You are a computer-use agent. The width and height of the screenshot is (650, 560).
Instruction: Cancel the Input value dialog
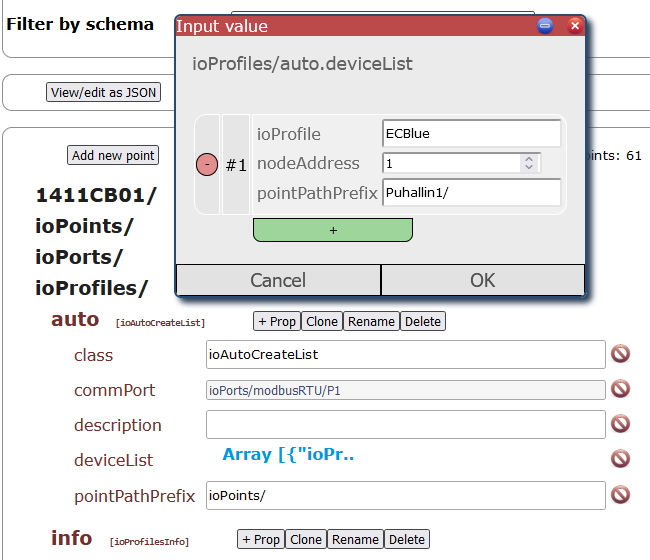pyautogui.click(x=278, y=280)
